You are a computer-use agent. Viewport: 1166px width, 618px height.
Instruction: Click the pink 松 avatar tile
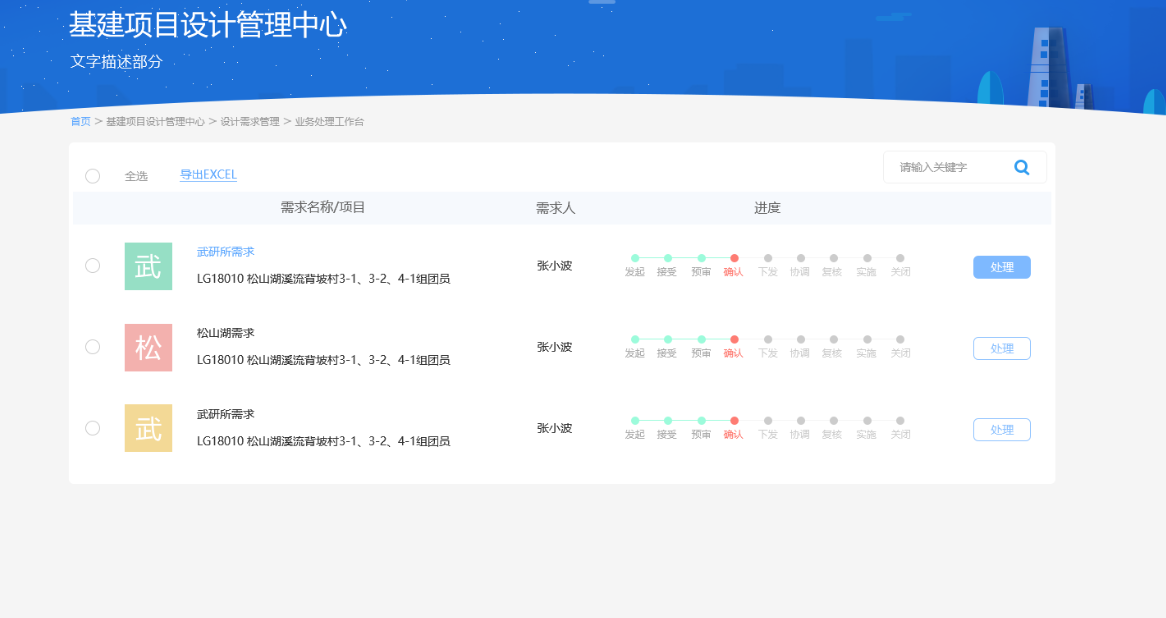tap(148, 347)
